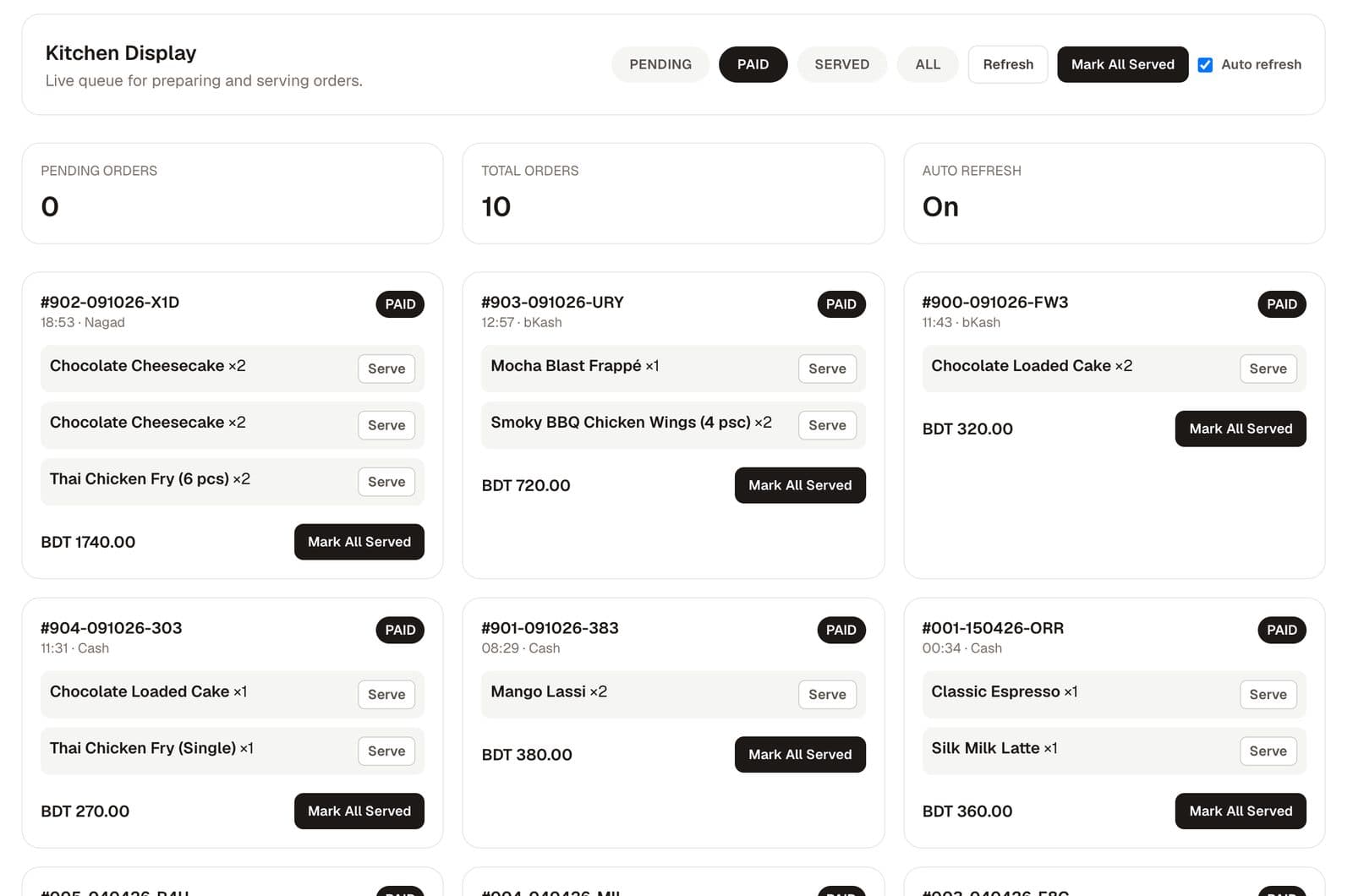Serve the Silk Milk Latte item
Image resolution: width=1353 pixels, height=896 pixels.
[x=1268, y=751]
